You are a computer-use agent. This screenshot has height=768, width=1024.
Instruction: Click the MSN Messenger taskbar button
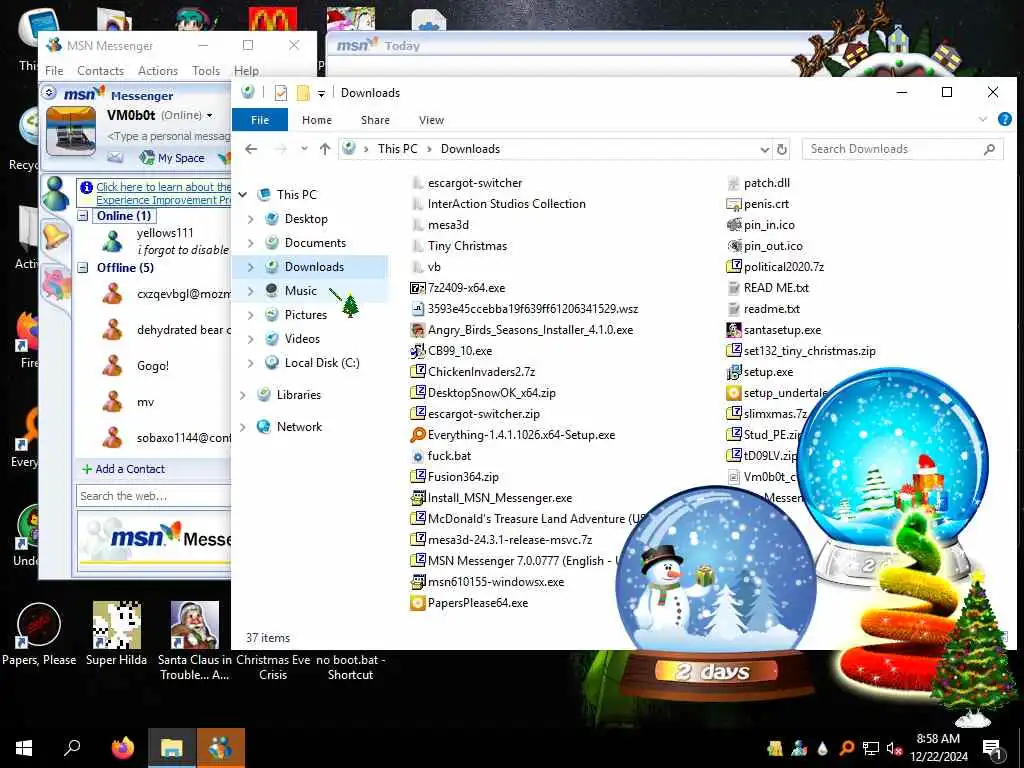pyautogui.click(x=221, y=748)
